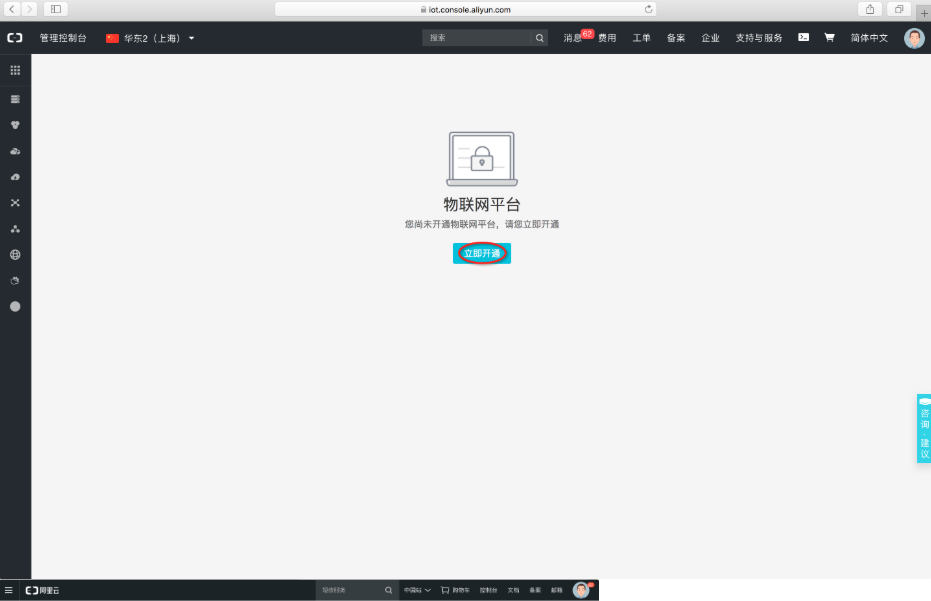931x601 pixels.
Task: Focus the search field in the bottom bar
Action: [x=350, y=590]
